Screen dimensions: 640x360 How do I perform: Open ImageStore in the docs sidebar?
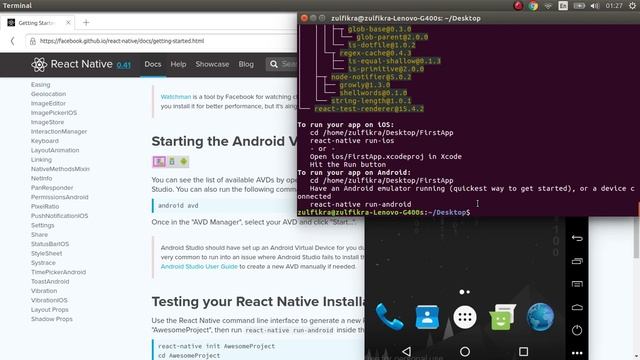pyautogui.click(x=47, y=122)
